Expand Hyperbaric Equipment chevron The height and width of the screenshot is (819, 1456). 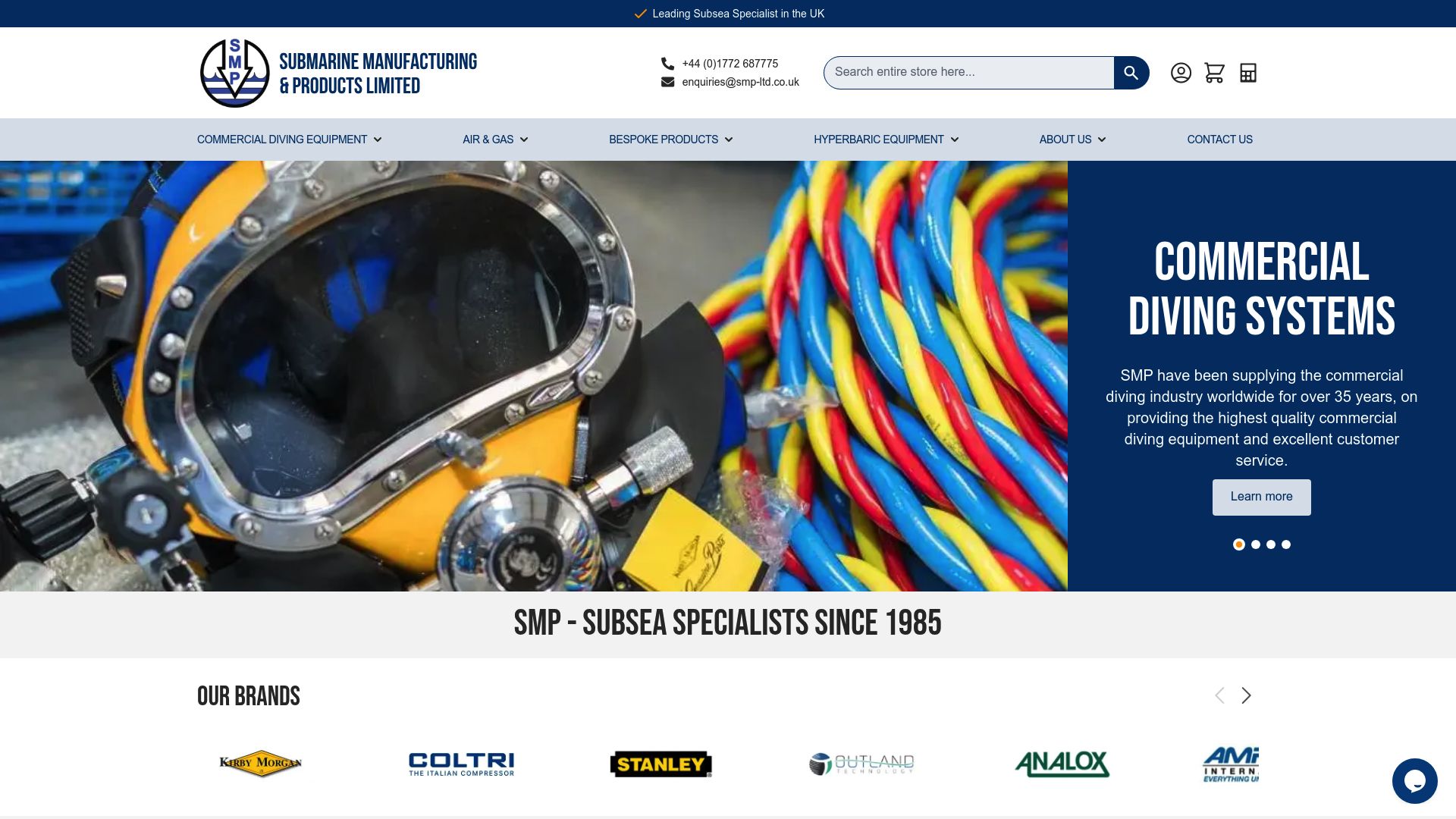pos(955,140)
